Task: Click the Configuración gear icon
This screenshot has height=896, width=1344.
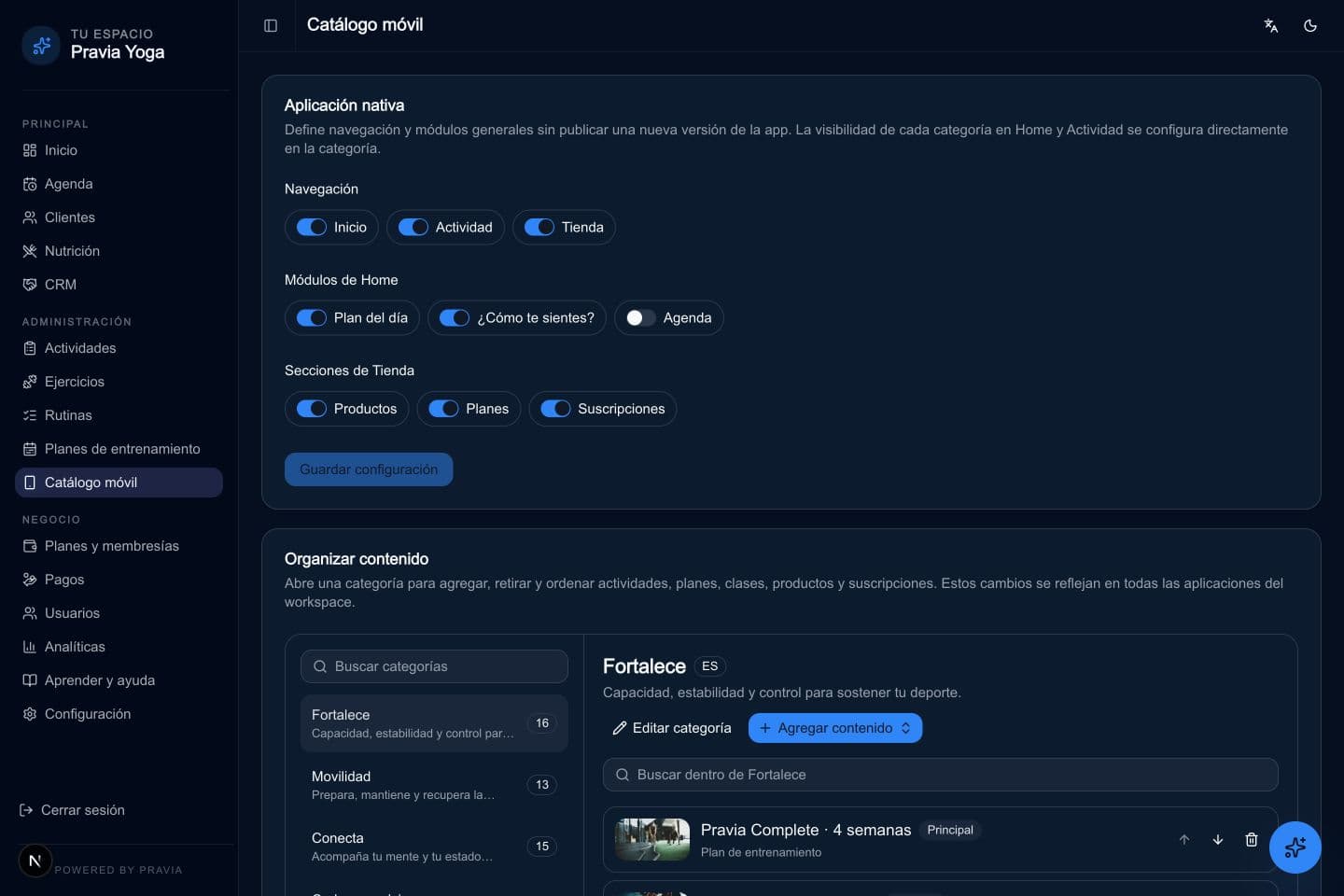Action: [x=30, y=714]
